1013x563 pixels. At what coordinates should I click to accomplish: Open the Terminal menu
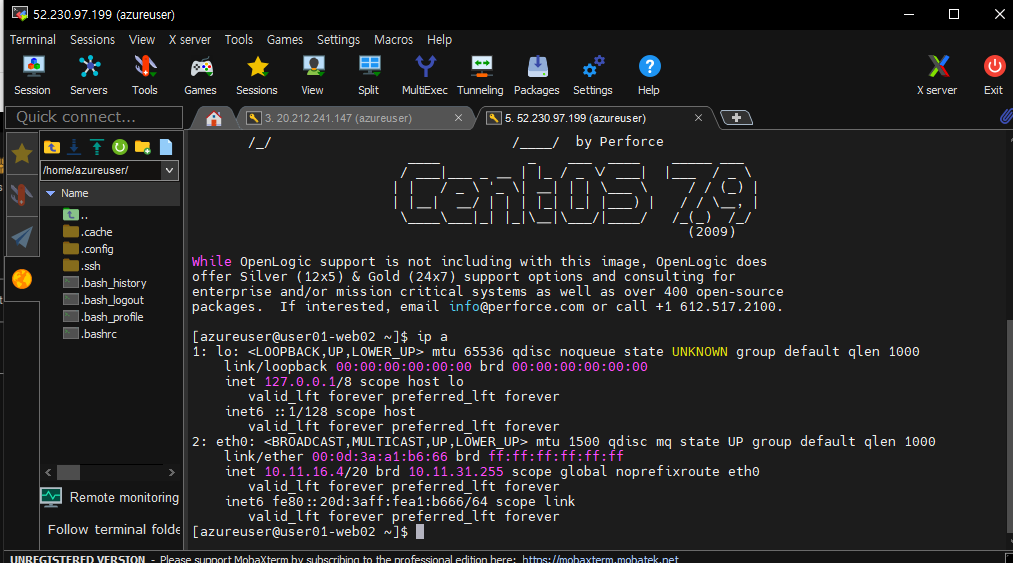(x=32, y=39)
